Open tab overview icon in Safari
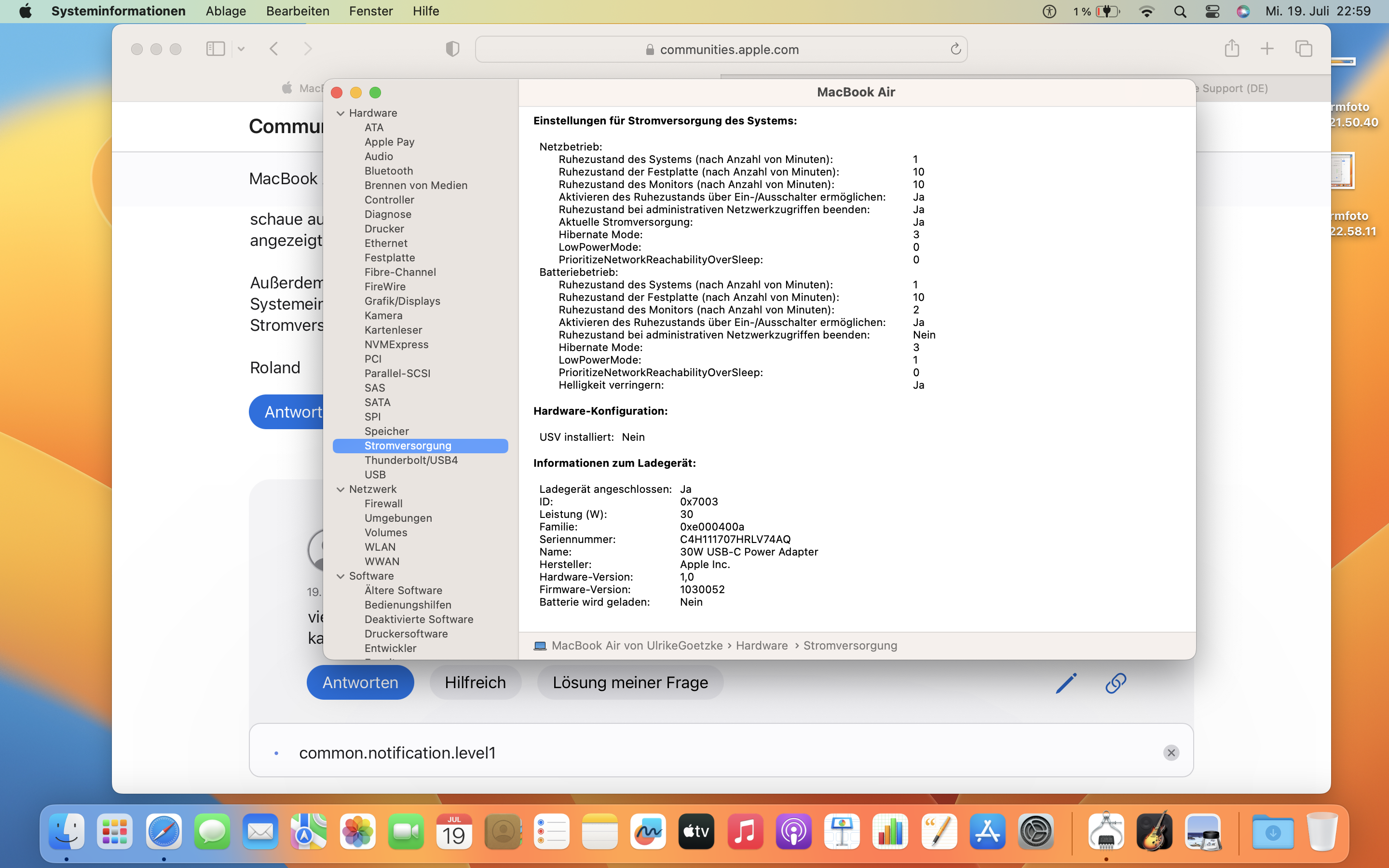Screen dimensions: 1389x868 tap(1304, 49)
